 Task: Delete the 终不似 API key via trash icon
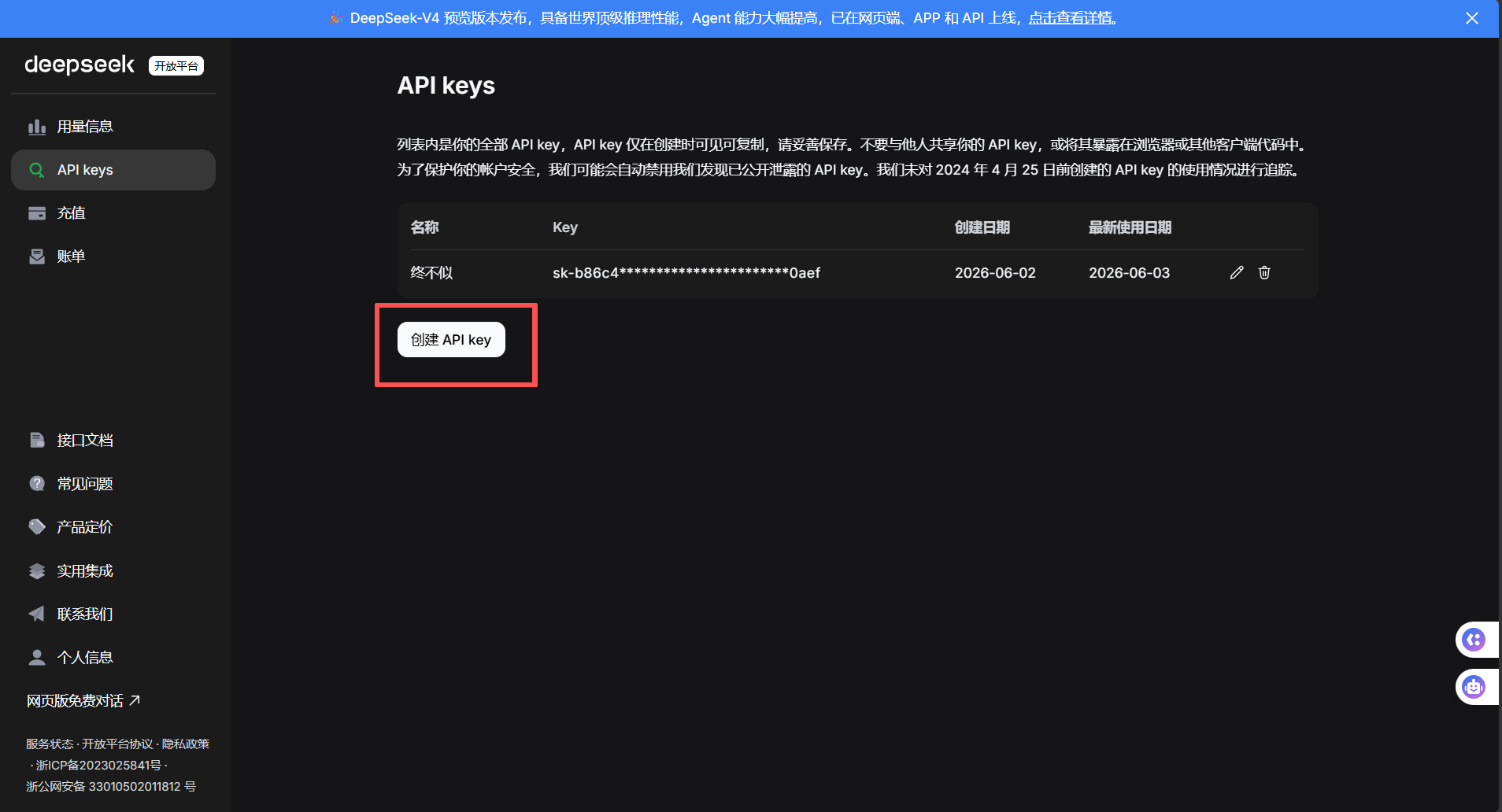[1264, 272]
